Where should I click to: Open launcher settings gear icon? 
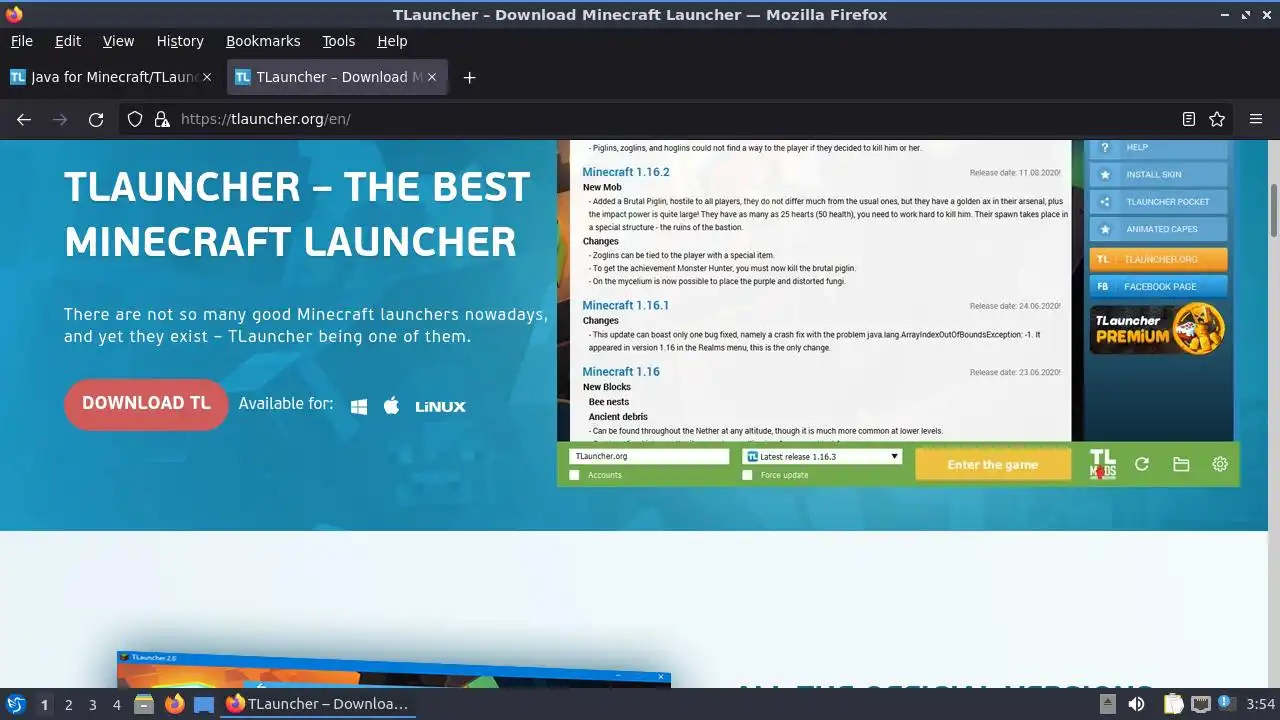click(x=1220, y=464)
